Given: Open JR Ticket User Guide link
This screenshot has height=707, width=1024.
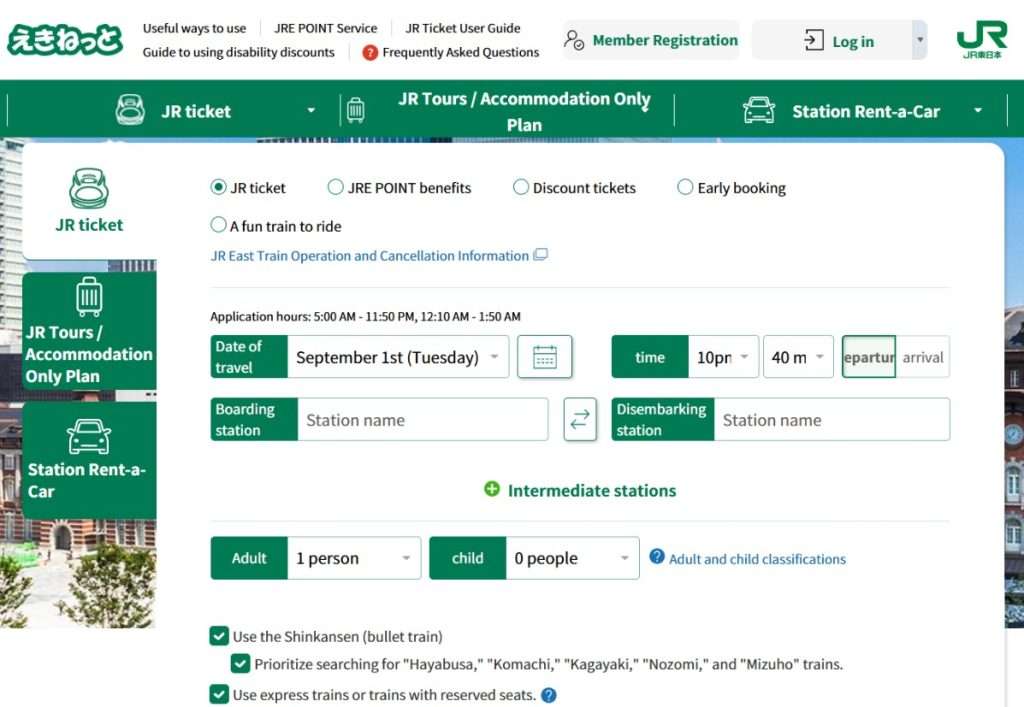Looking at the screenshot, I should pos(462,28).
